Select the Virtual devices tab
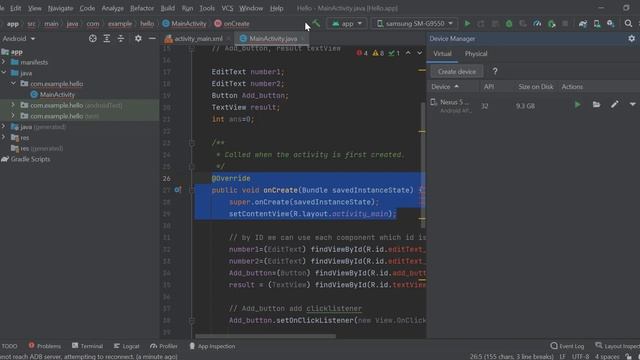Viewport: 640px width, 360px height. [442, 53]
